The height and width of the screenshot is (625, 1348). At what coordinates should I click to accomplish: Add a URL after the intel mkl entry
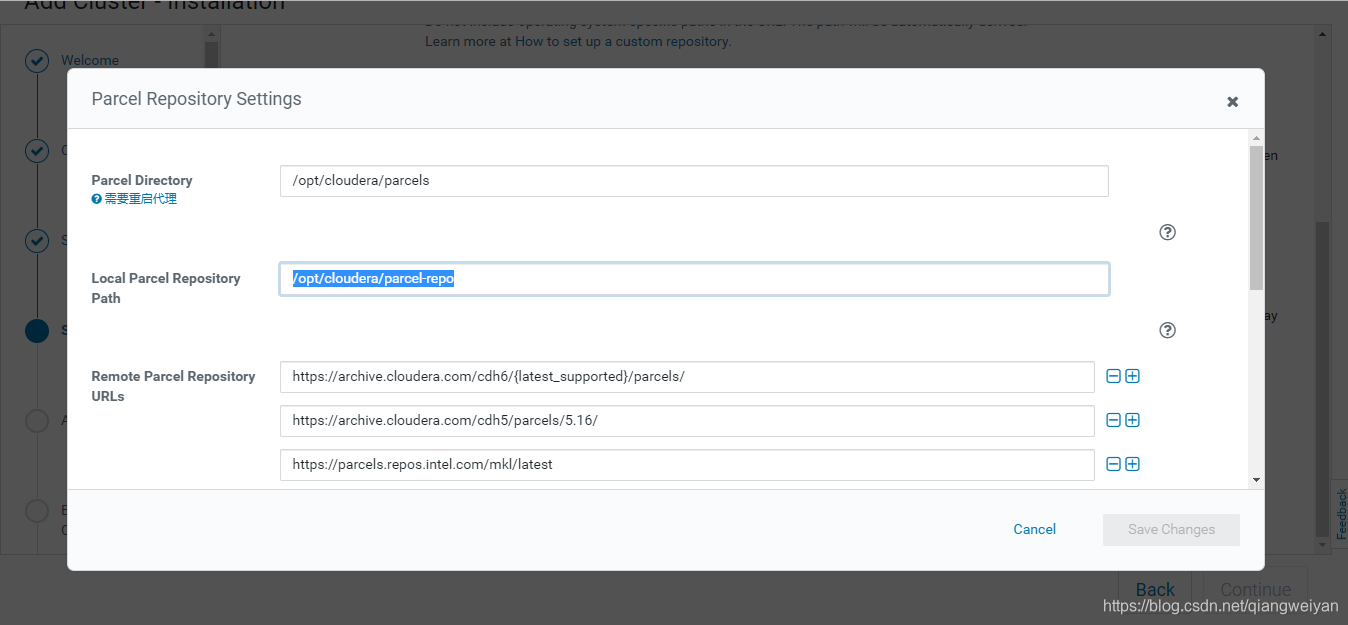(1132, 464)
